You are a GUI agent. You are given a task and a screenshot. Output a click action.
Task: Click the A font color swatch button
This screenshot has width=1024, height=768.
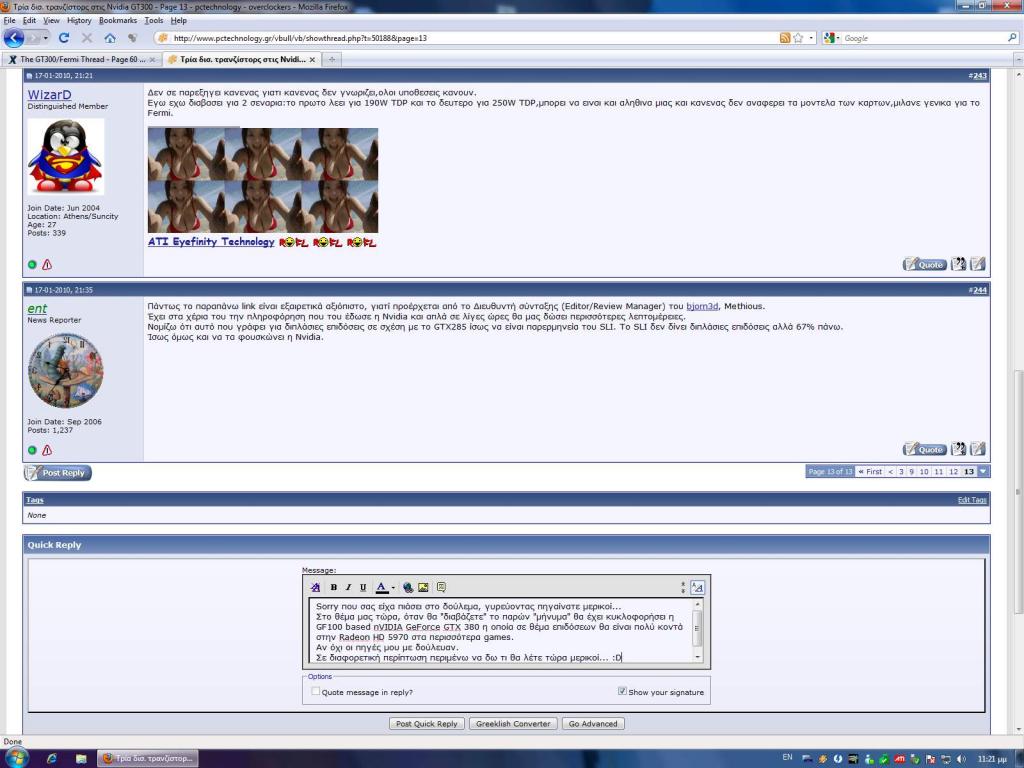click(x=382, y=587)
